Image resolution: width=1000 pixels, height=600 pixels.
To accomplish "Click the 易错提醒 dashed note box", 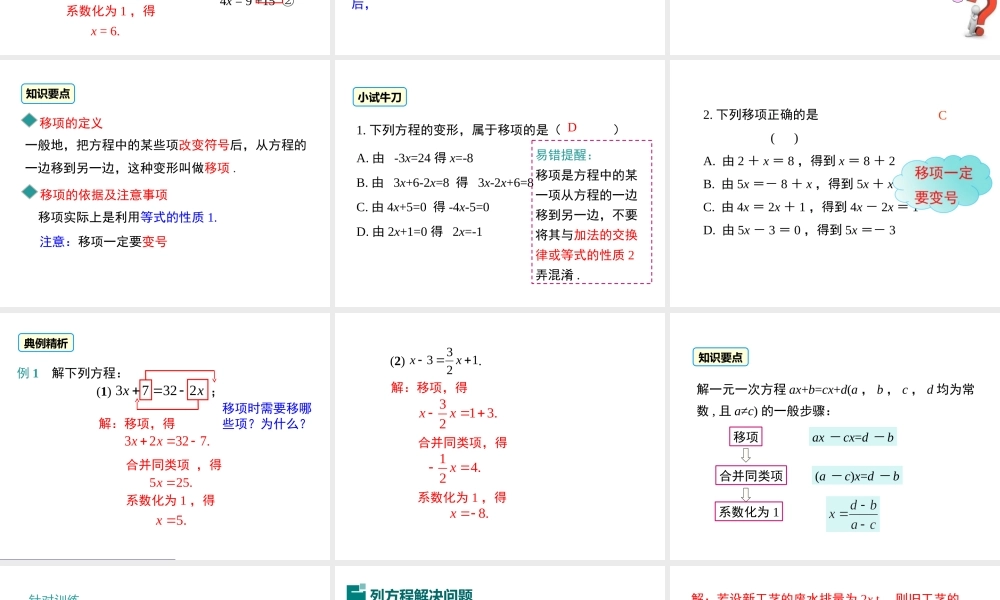I will click(591, 212).
